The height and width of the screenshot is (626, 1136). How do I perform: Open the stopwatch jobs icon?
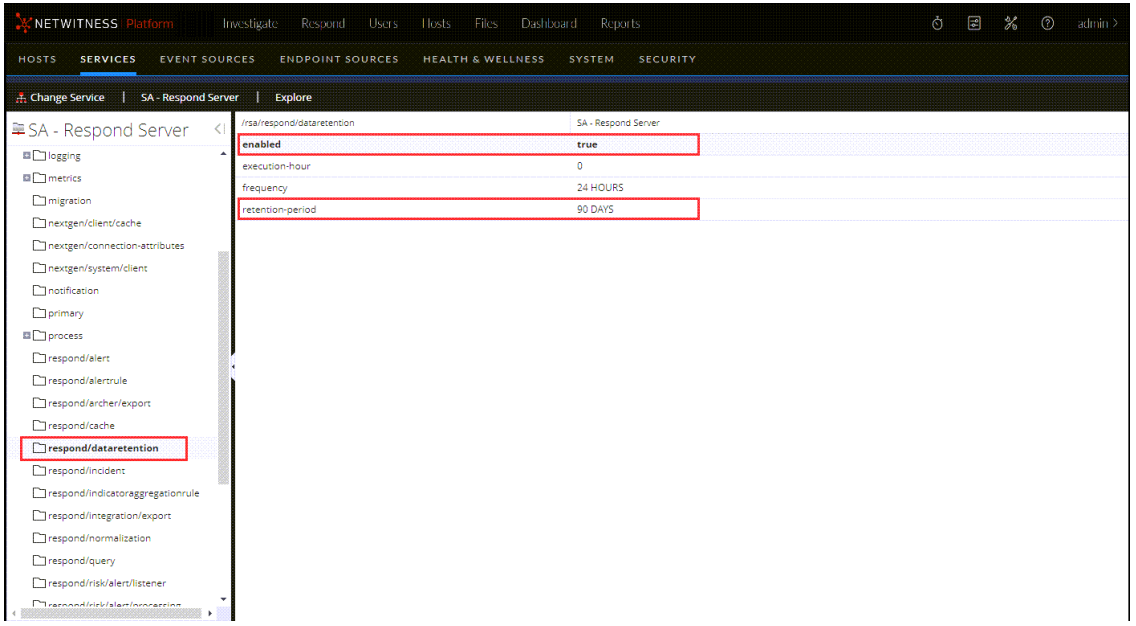pos(937,24)
